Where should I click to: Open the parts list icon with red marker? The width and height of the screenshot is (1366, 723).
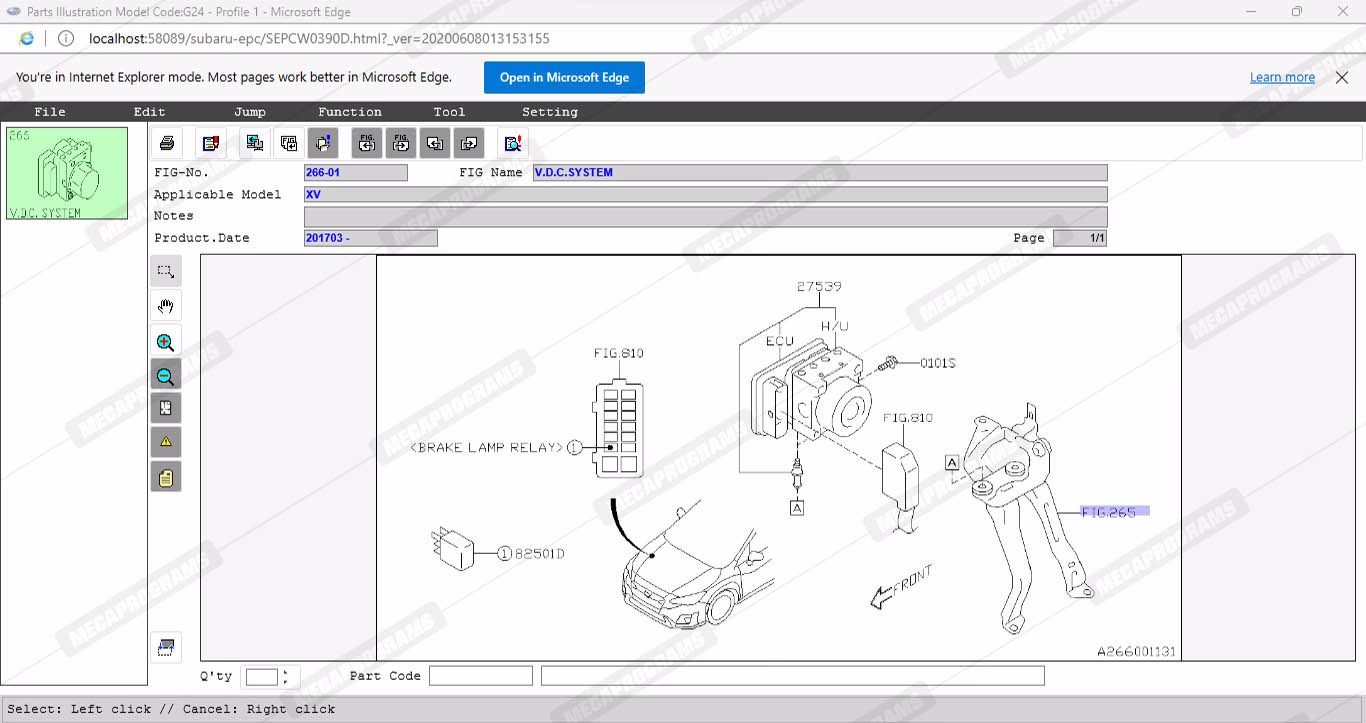(x=210, y=143)
